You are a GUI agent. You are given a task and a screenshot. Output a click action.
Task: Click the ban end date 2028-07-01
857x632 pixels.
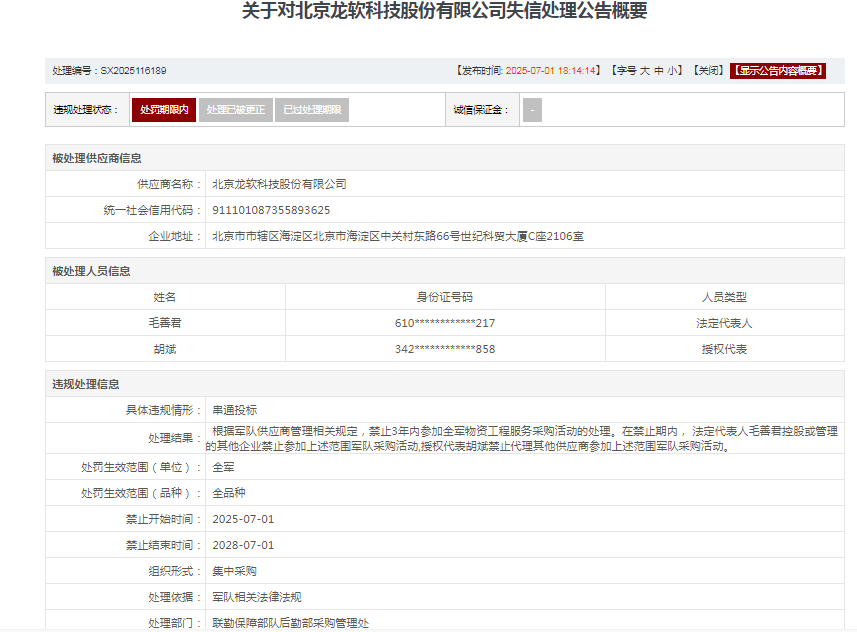pyautogui.click(x=243, y=546)
